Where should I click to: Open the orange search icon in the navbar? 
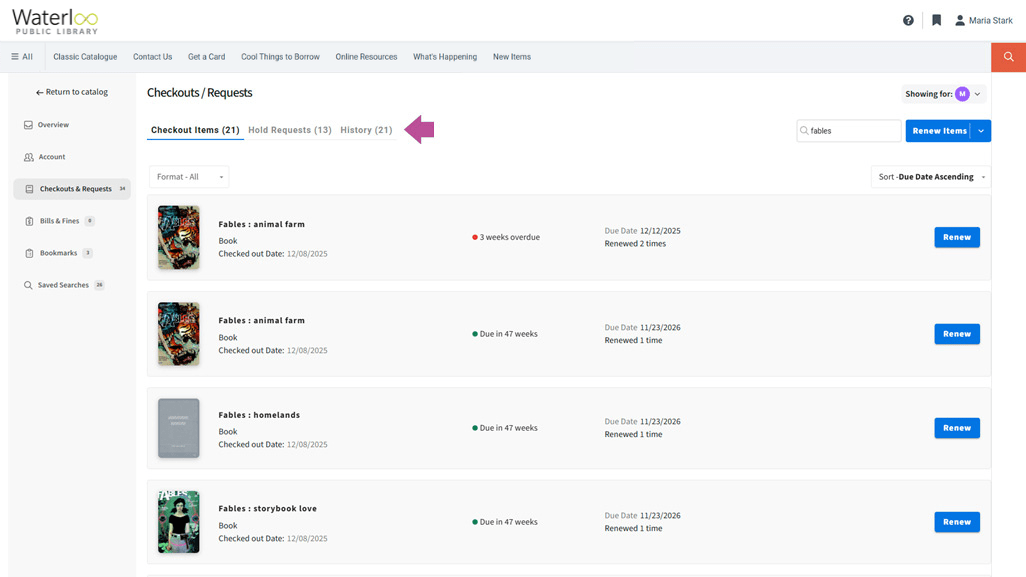1008,57
